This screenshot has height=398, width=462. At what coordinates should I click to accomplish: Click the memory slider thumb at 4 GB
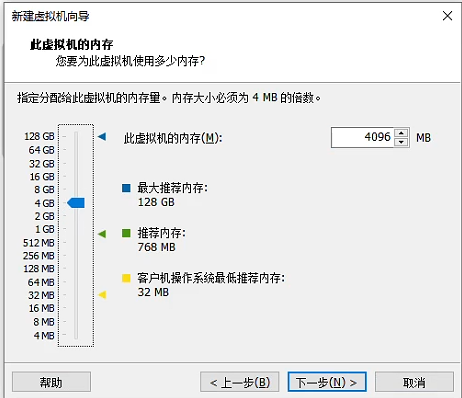tap(76, 203)
